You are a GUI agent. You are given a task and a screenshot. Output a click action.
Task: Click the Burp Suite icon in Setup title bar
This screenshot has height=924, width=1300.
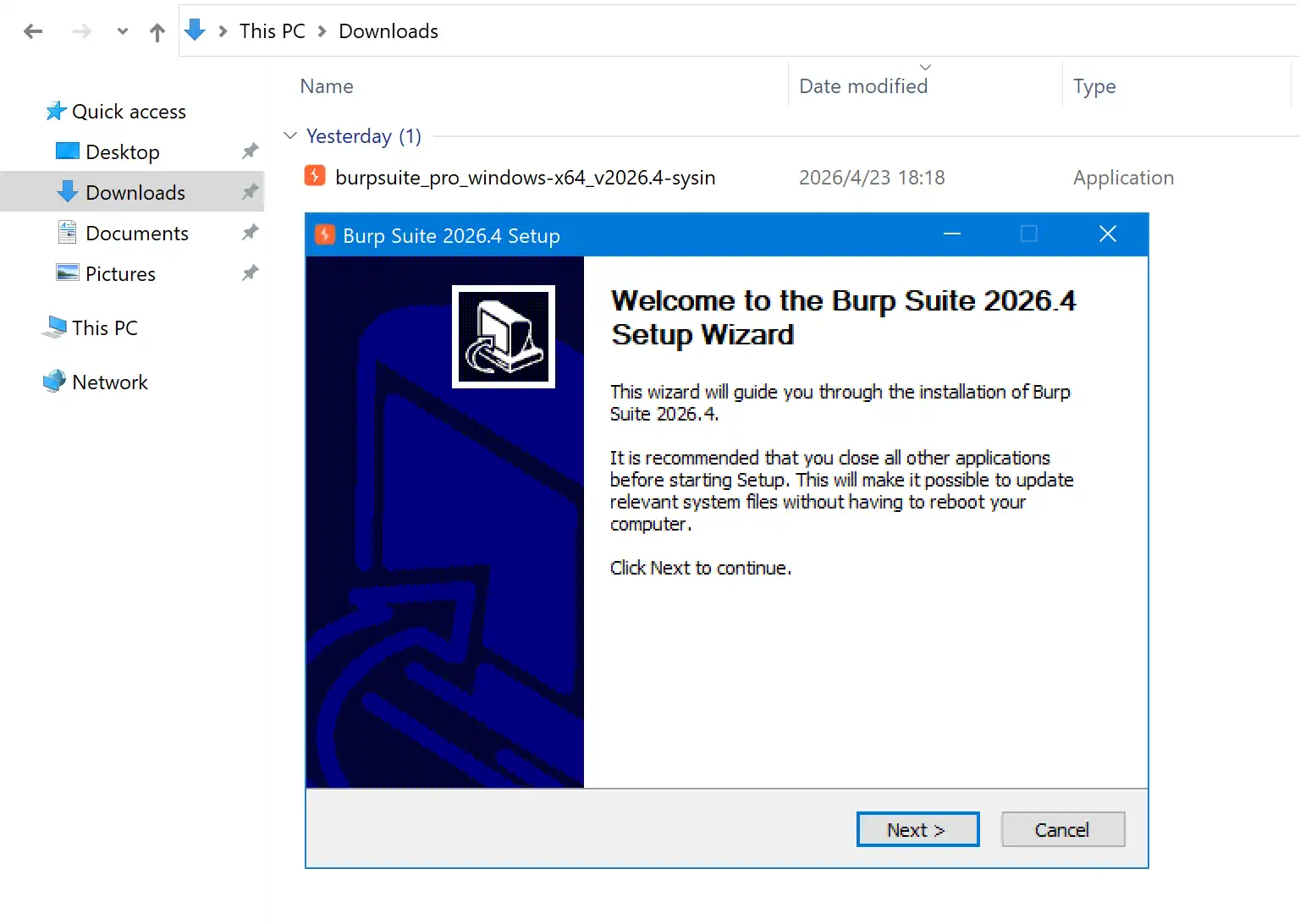(324, 234)
